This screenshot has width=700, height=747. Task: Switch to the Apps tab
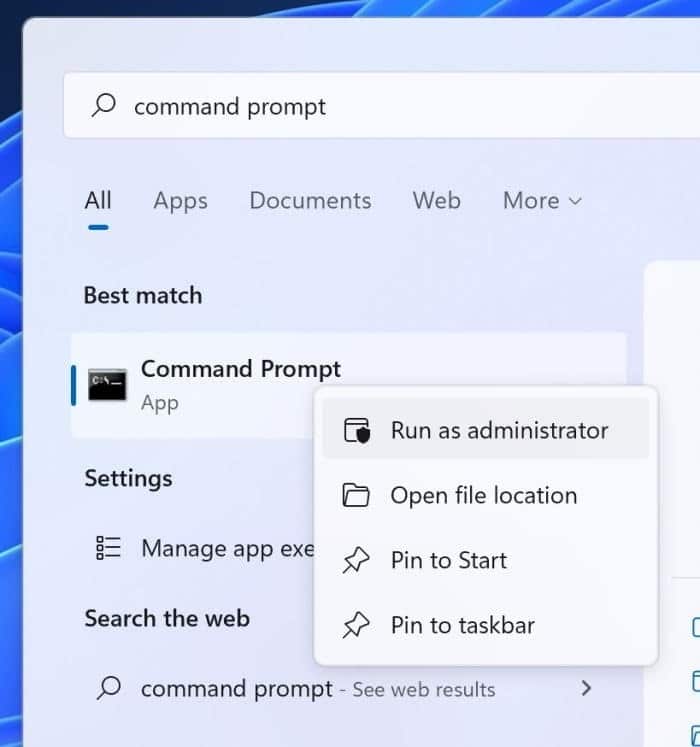181,201
